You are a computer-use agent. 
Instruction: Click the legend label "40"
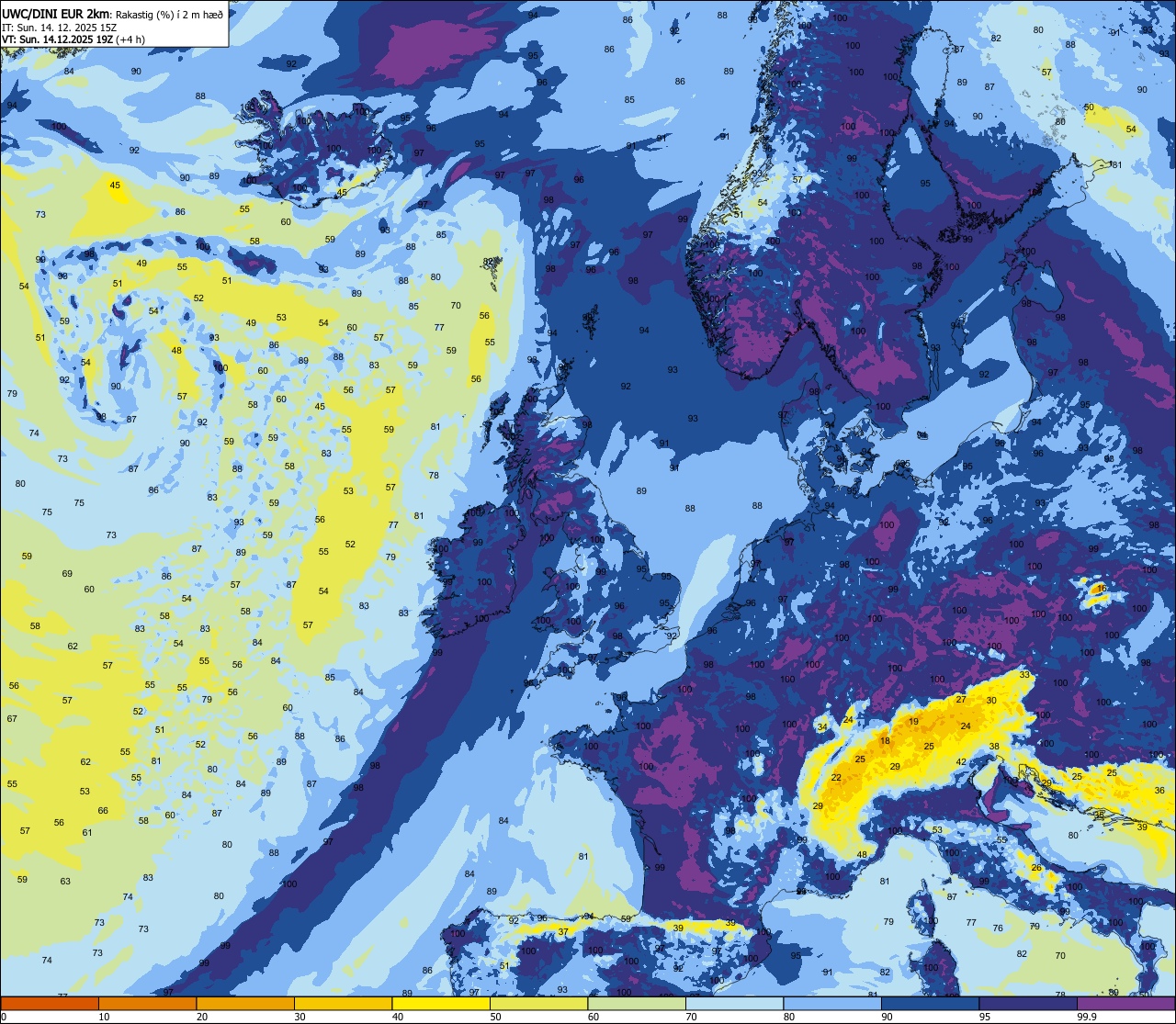pos(398,1017)
